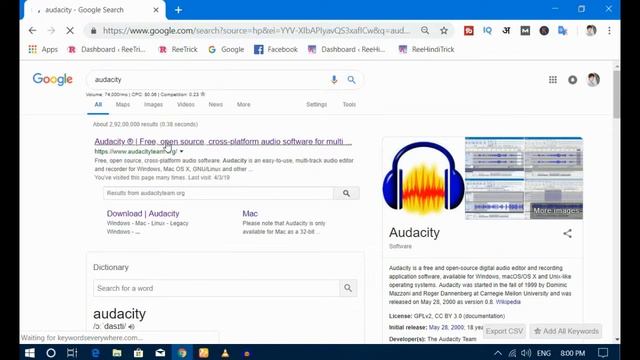
Task: Open Audacity official site result link
Action: pos(223,141)
